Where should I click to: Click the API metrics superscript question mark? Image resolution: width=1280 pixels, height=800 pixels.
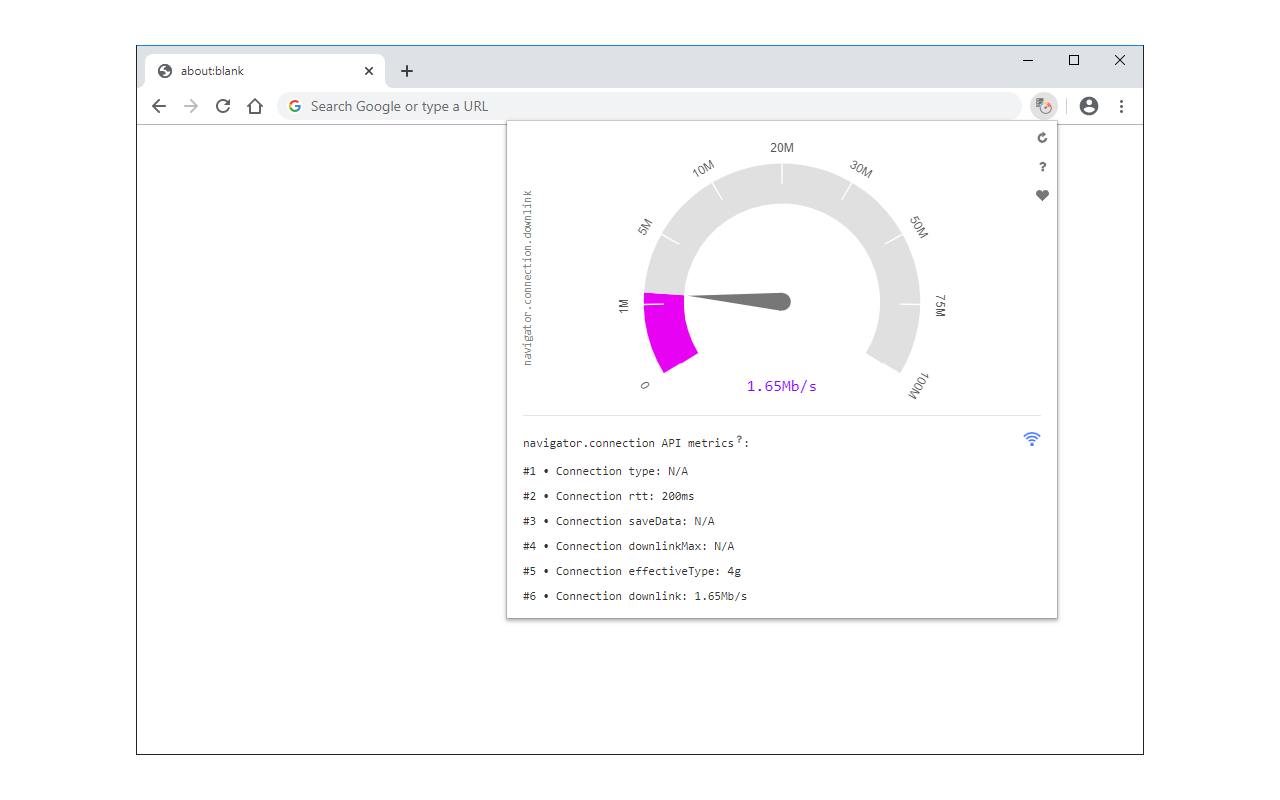pos(739,439)
